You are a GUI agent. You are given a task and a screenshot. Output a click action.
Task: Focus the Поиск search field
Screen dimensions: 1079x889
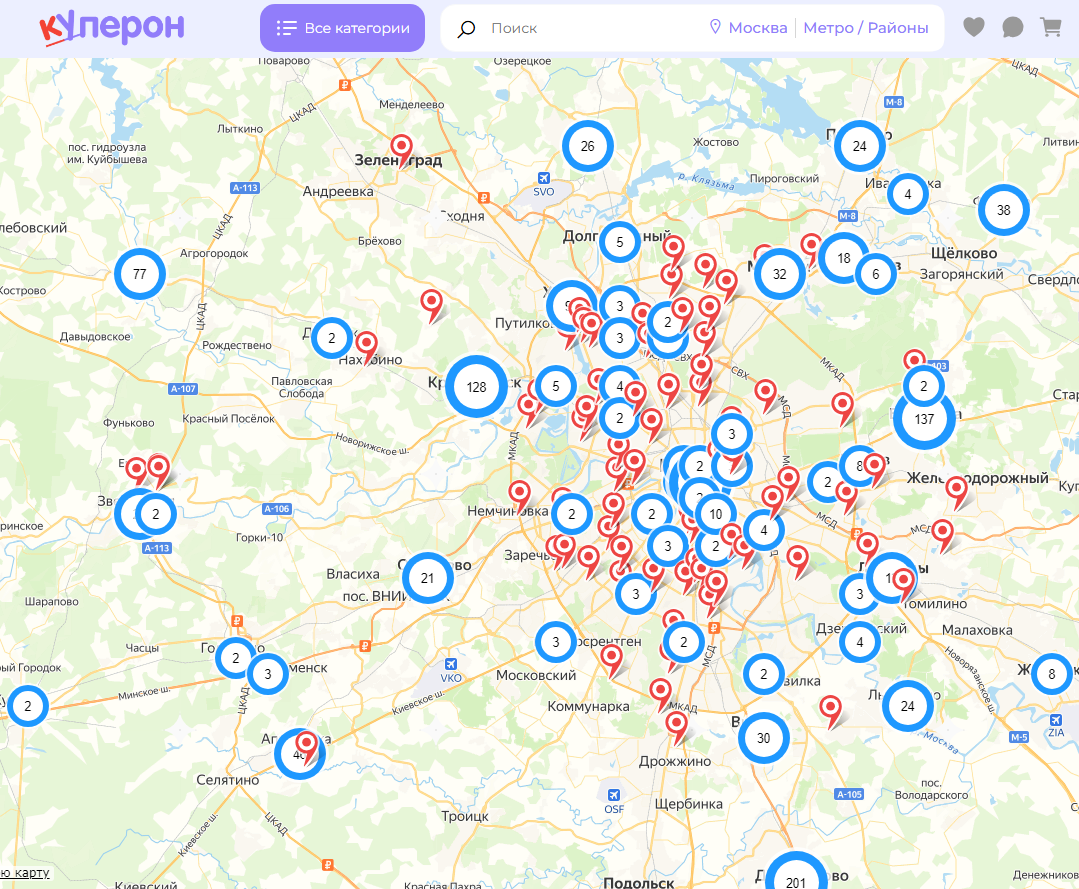[x=592, y=28]
